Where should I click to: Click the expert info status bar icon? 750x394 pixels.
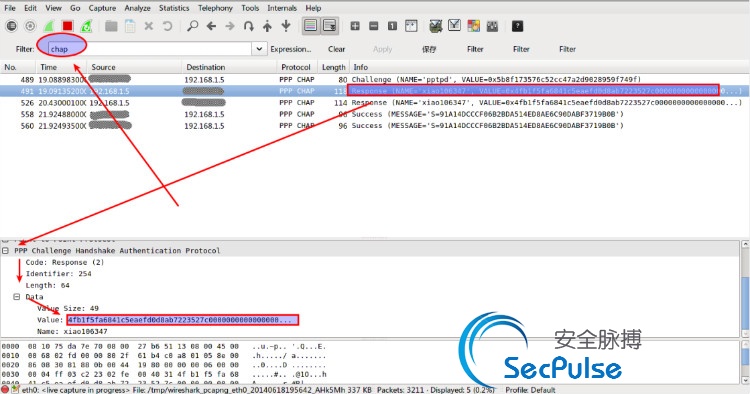5,390
